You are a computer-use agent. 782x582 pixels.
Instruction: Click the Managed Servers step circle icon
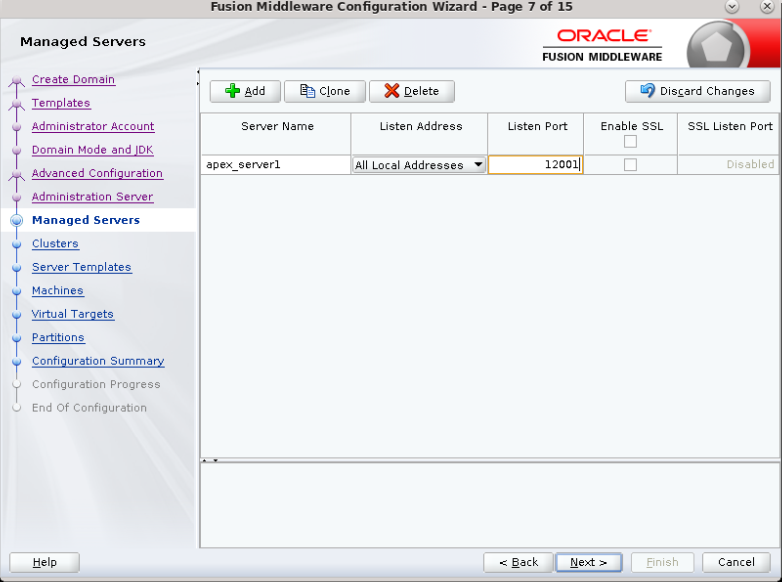(17, 220)
